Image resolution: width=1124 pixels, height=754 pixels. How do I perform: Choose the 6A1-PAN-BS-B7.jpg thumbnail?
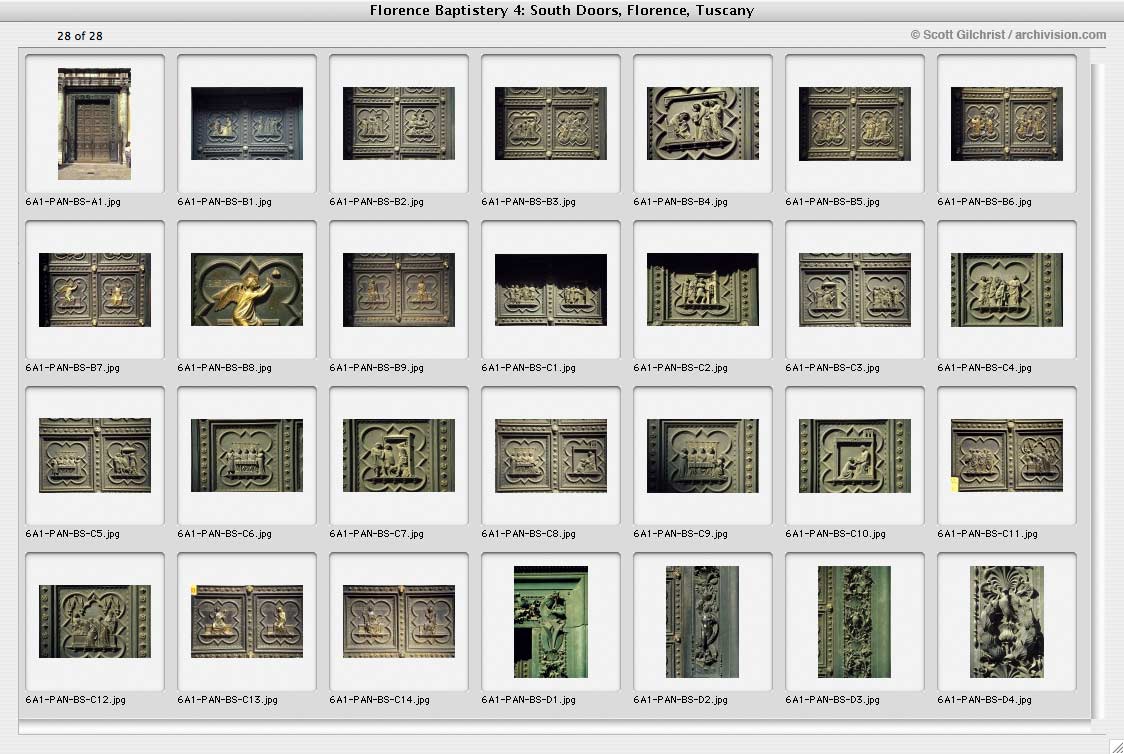95,290
